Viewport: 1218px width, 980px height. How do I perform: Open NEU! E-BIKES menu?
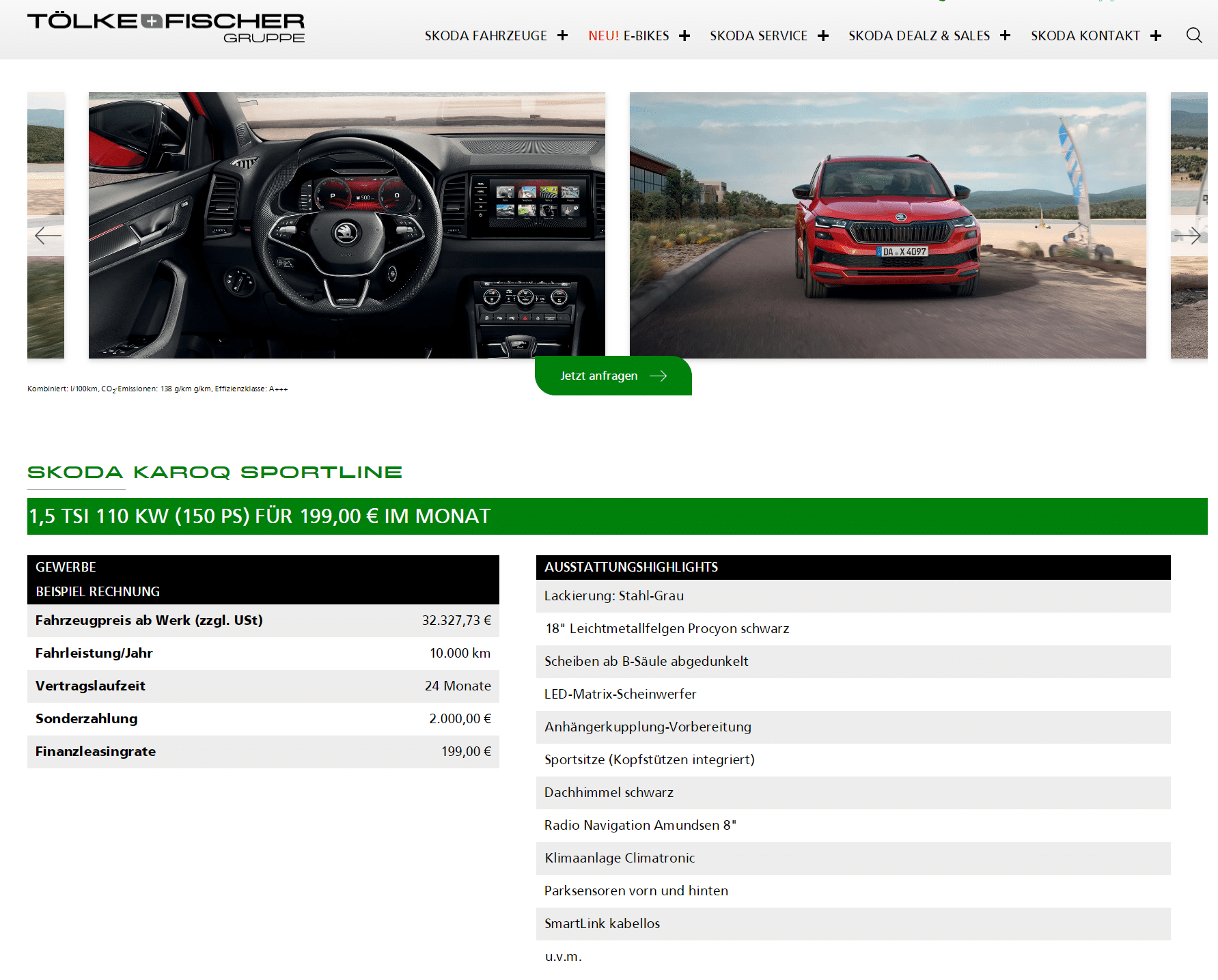coord(628,36)
